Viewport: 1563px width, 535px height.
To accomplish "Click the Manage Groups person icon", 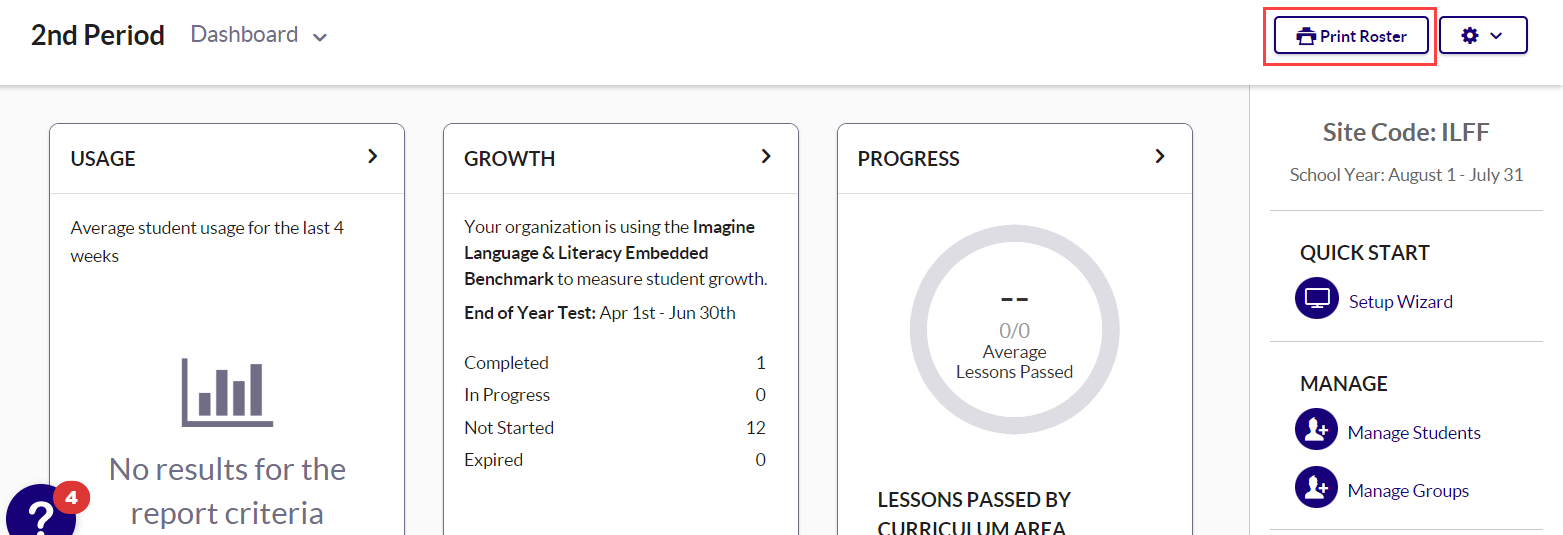I will [x=1316, y=488].
